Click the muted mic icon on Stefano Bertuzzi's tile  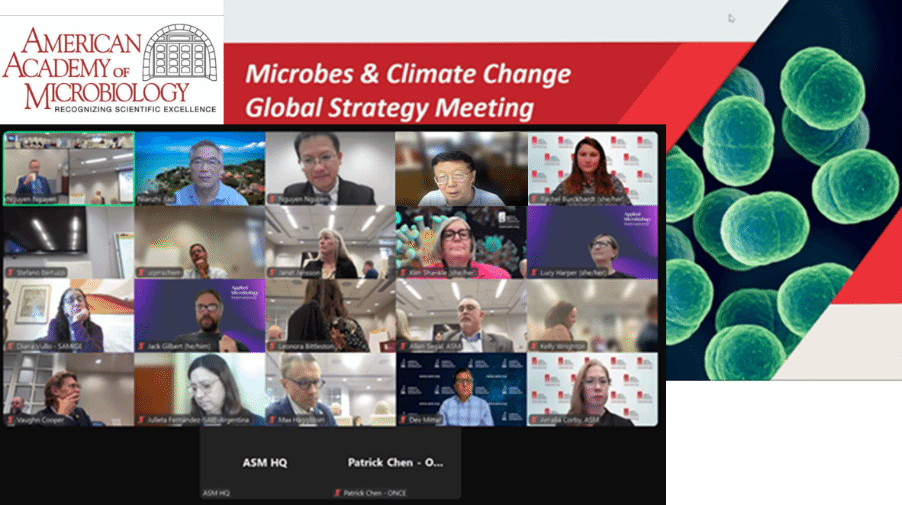pos(10,273)
